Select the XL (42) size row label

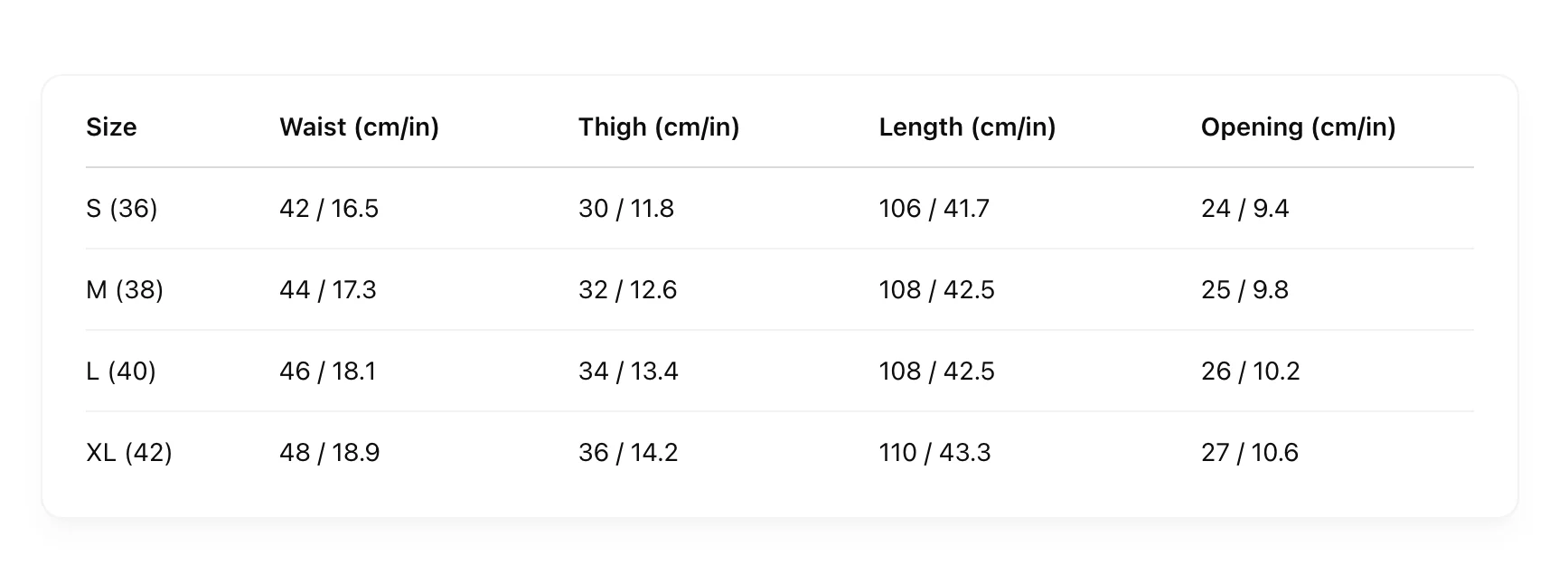click(129, 453)
